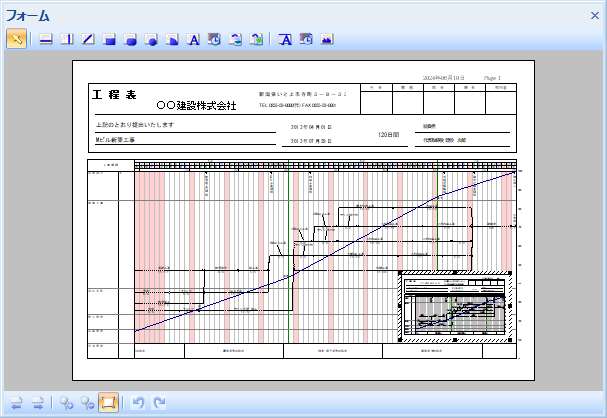Toggle the highlighted fit page view button

coord(108,403)
